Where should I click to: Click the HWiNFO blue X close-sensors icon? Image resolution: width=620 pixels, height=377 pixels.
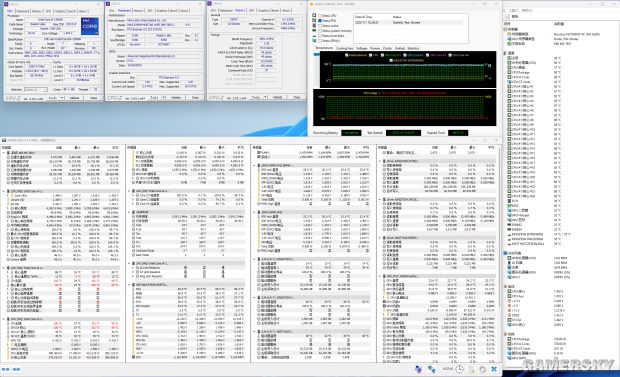point(494,369)
